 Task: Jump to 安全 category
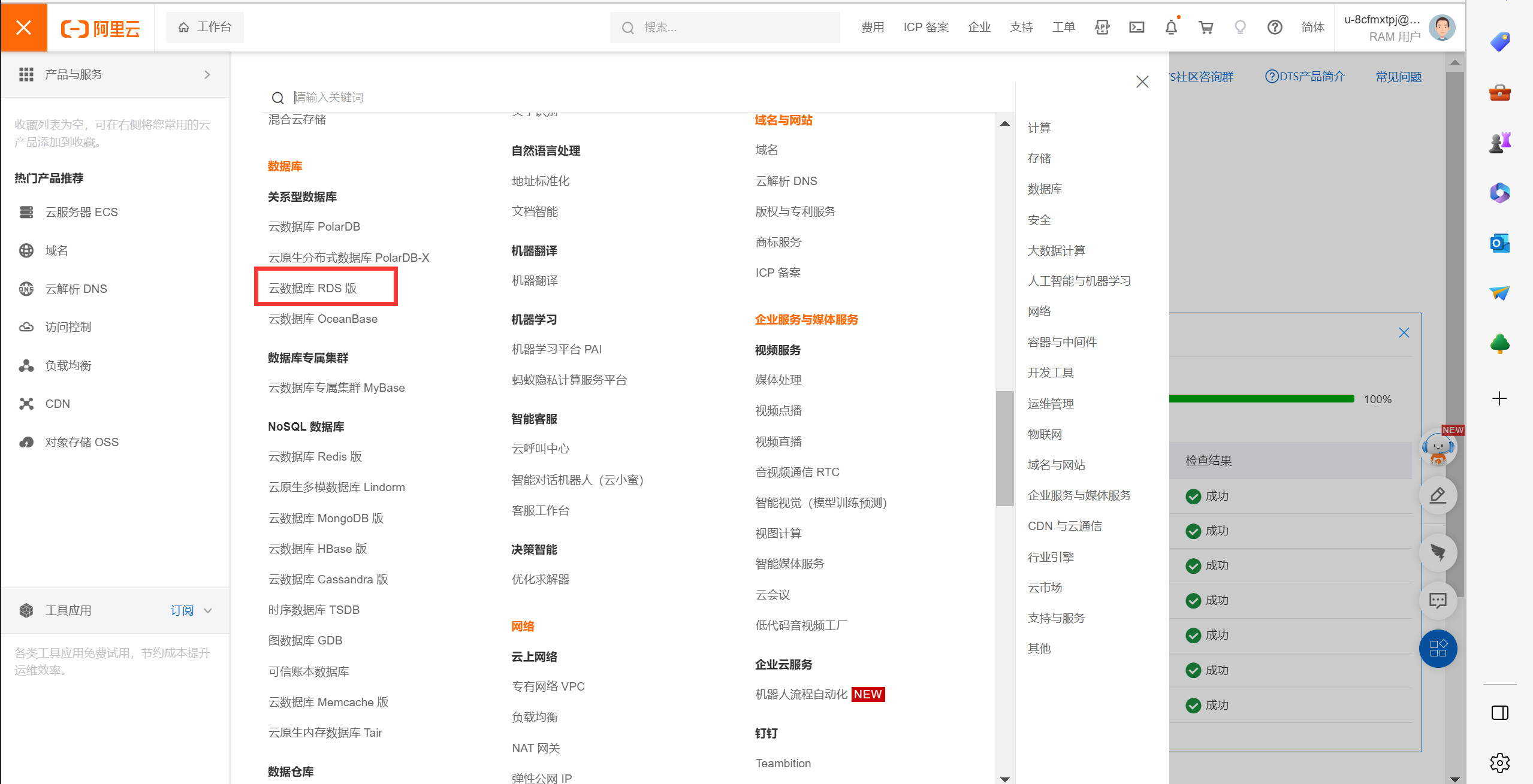point(1039,220)
